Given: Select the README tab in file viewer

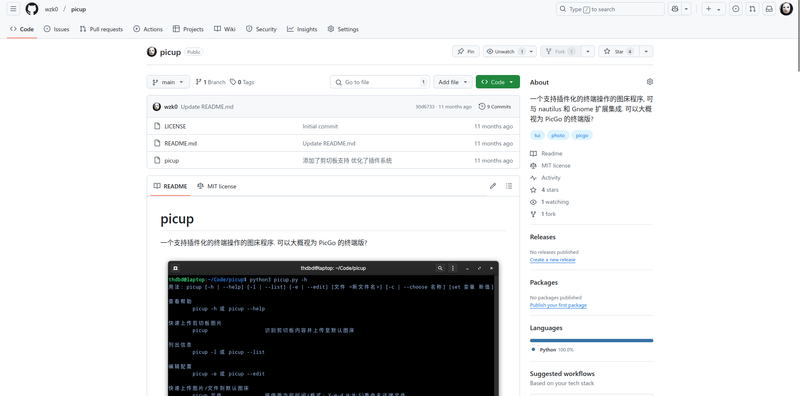Looking at the screenshot, I should 170,186.
